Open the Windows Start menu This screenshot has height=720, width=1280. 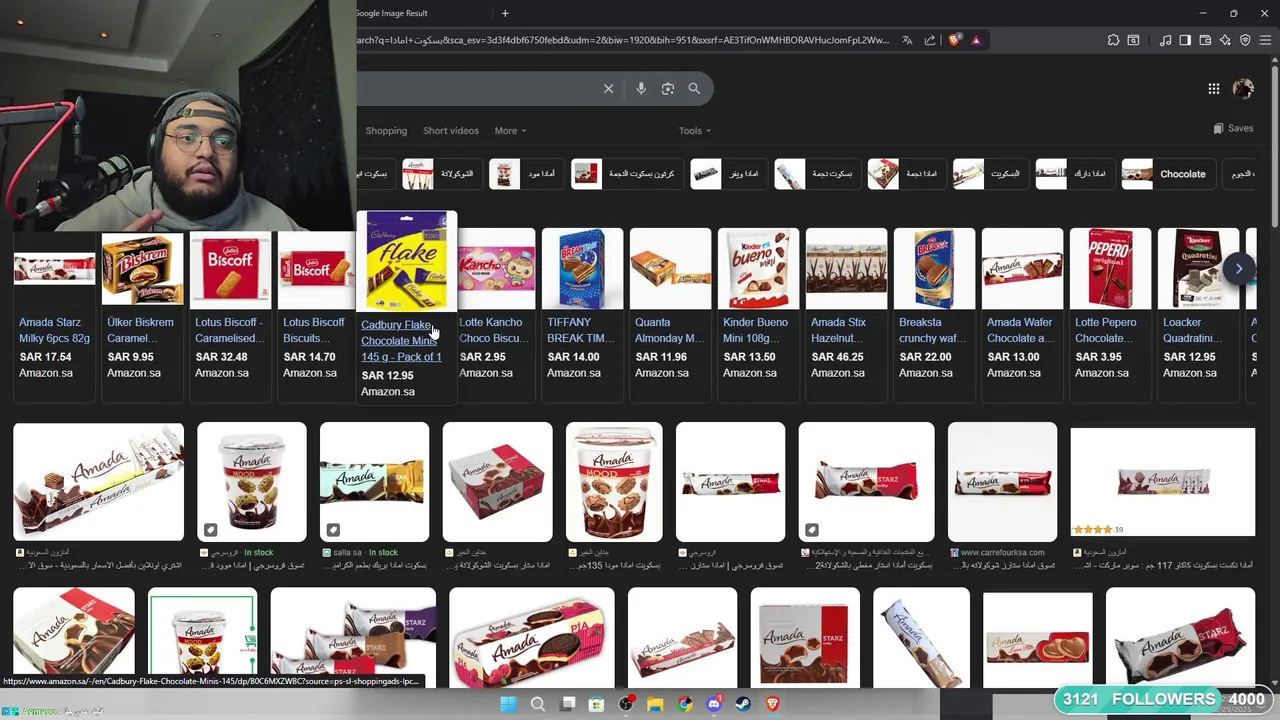508,704
